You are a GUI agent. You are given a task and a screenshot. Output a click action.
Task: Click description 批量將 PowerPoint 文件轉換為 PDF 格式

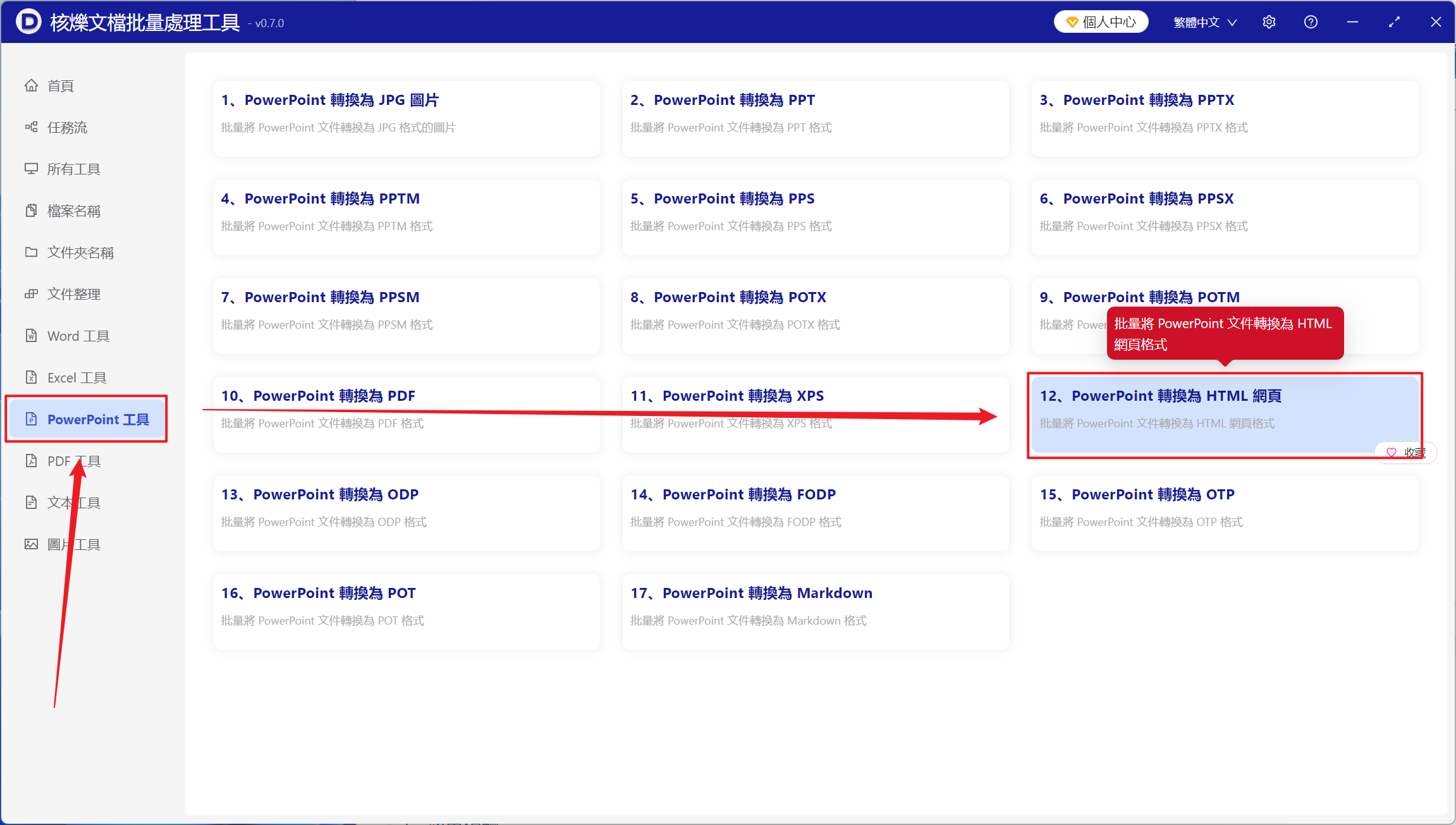coord(322,424)
